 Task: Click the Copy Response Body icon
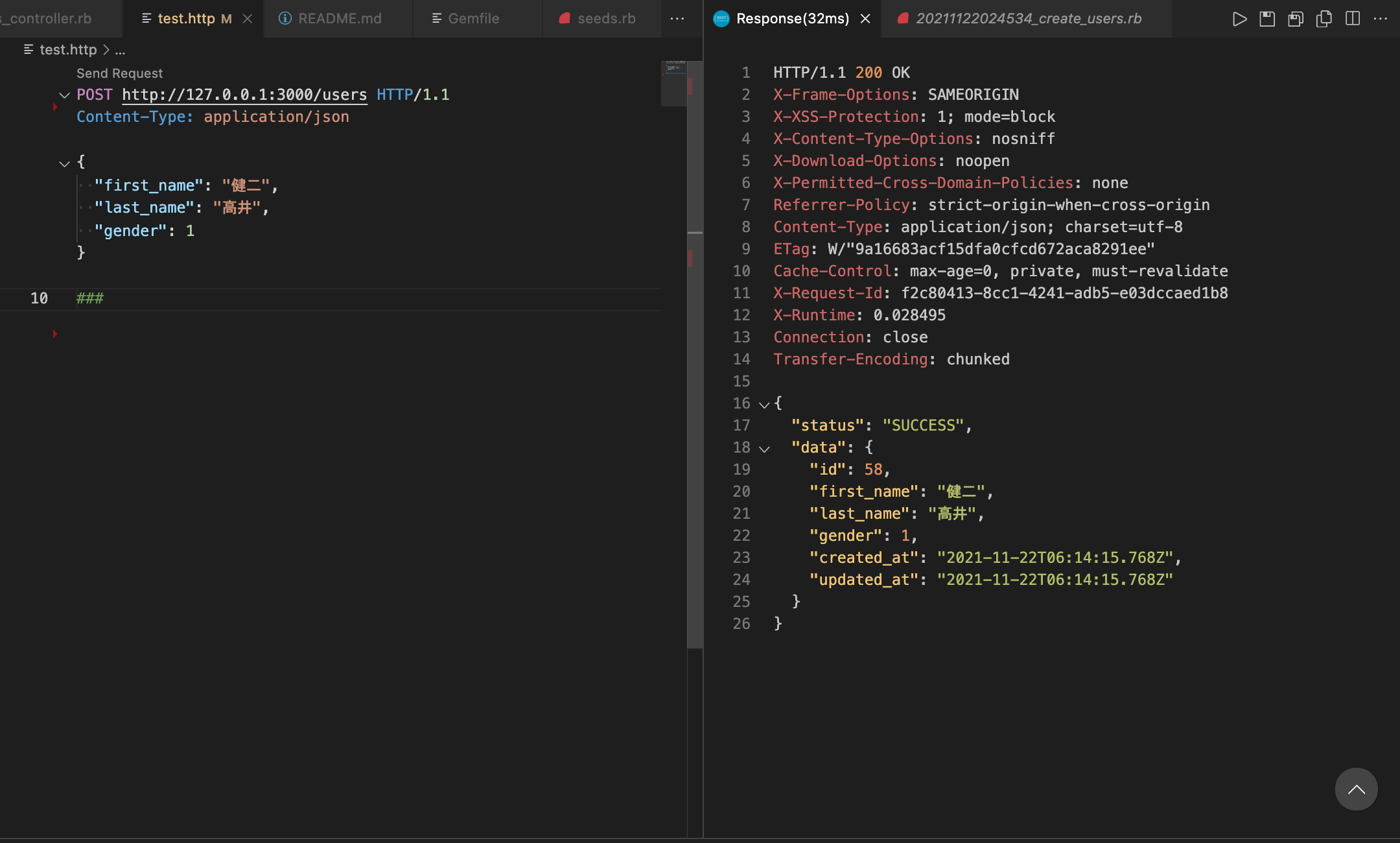pyautogui.click(x=1324, y=19)
